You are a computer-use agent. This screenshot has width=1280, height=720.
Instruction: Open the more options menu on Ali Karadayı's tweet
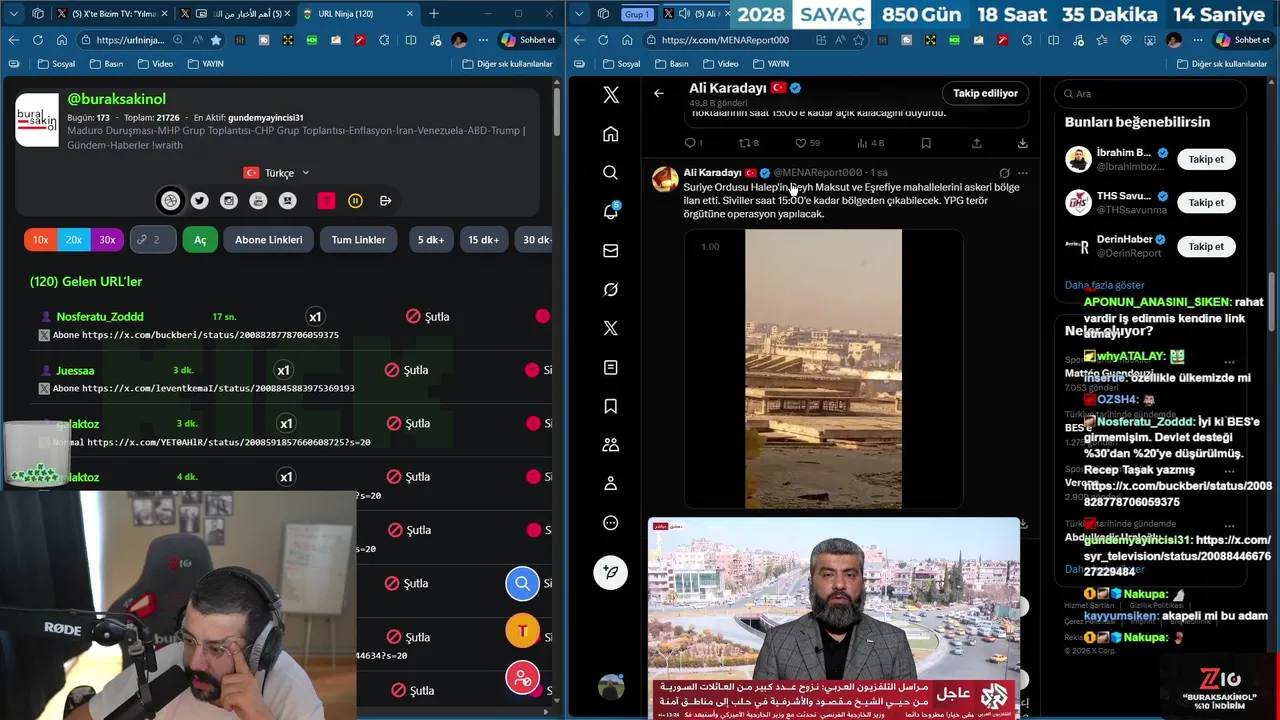(1022, 173)
